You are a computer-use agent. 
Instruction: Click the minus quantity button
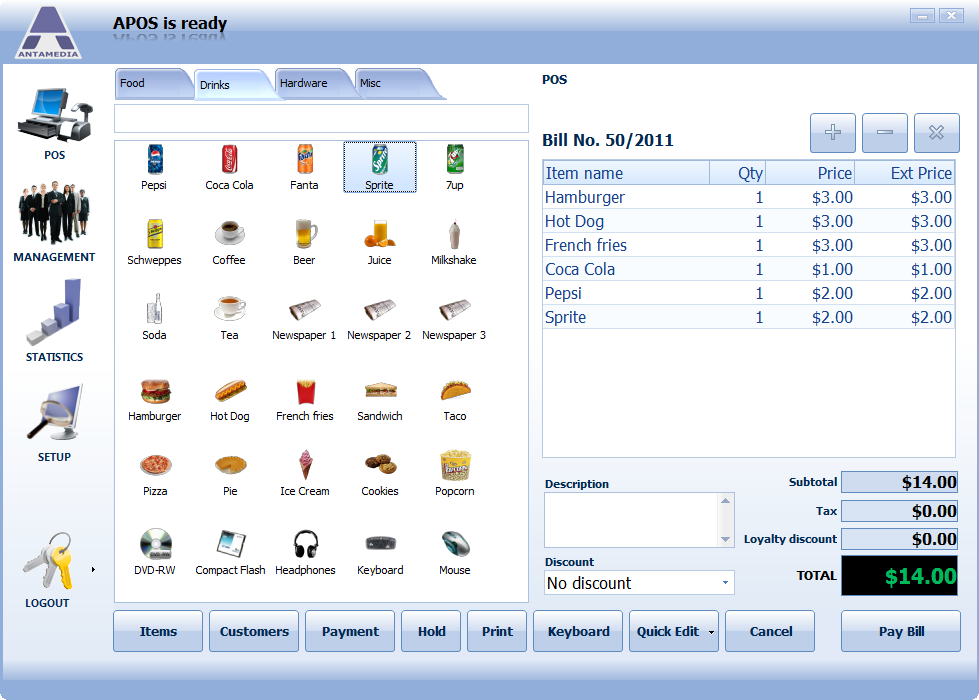(x=885, y=132)
